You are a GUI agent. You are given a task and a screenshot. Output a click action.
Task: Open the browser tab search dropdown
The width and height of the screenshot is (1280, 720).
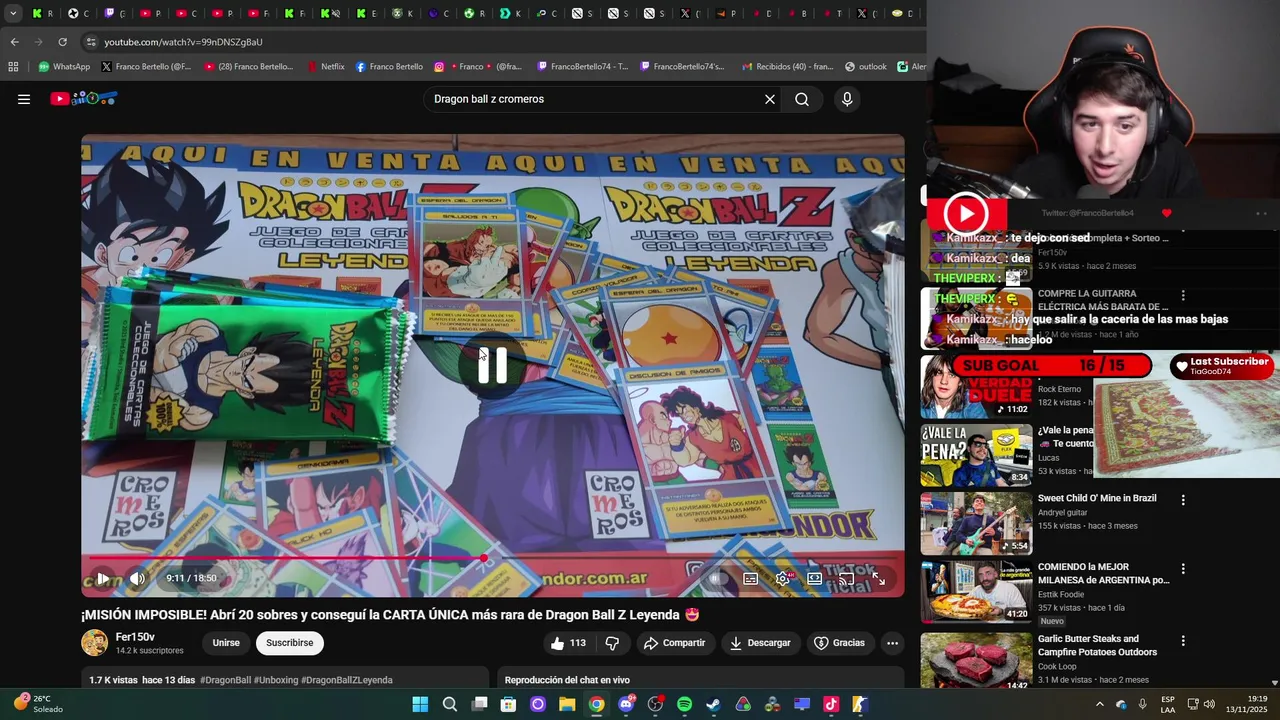[x=13, y=14]
